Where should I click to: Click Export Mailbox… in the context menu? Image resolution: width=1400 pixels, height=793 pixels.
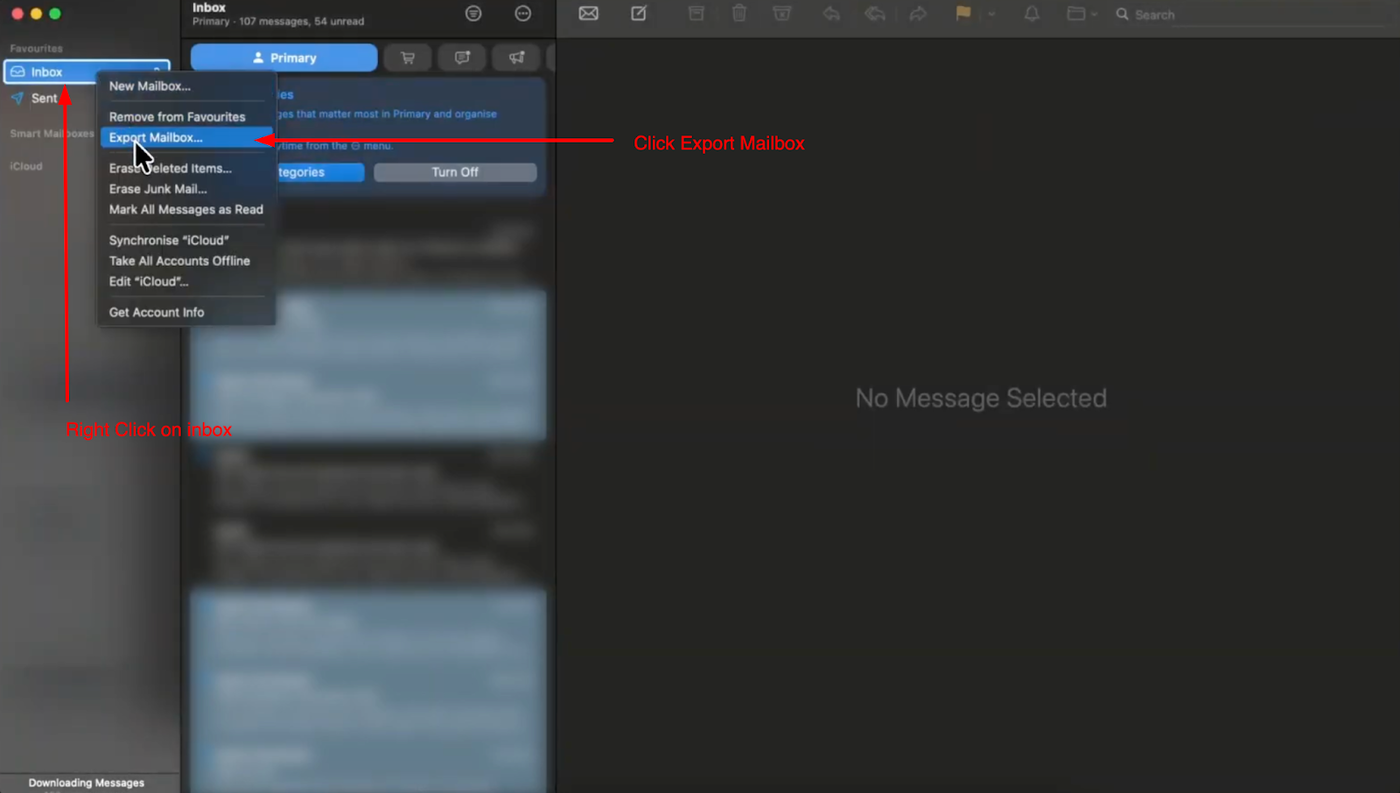pyautogui.click(x=186, y=138)
